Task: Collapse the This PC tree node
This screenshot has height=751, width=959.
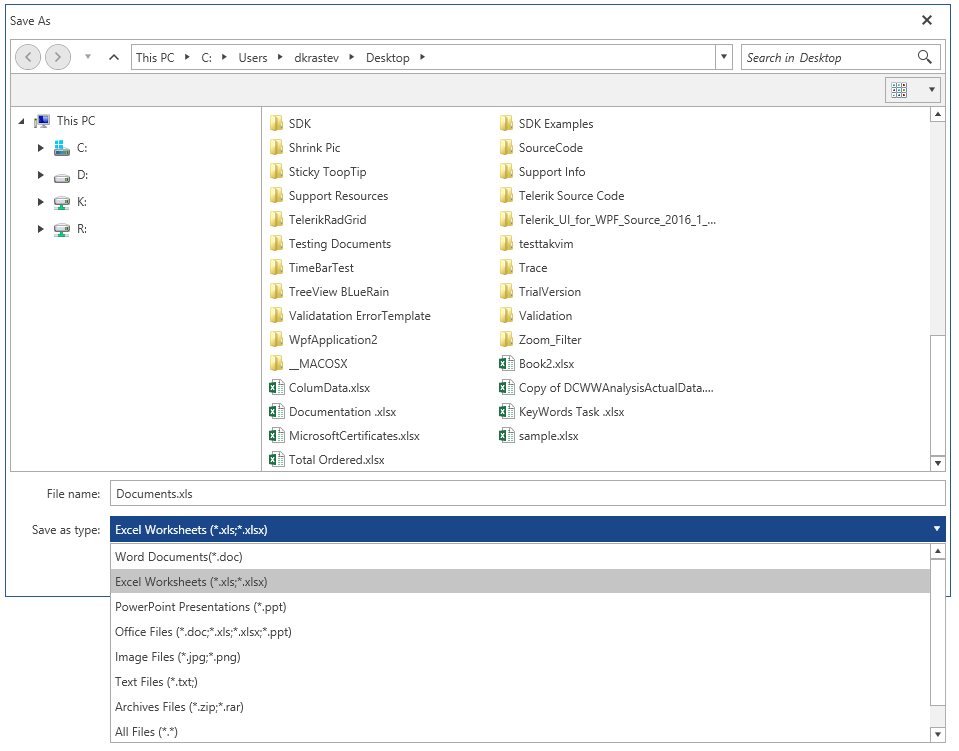Action: click(x=22, y=120)
